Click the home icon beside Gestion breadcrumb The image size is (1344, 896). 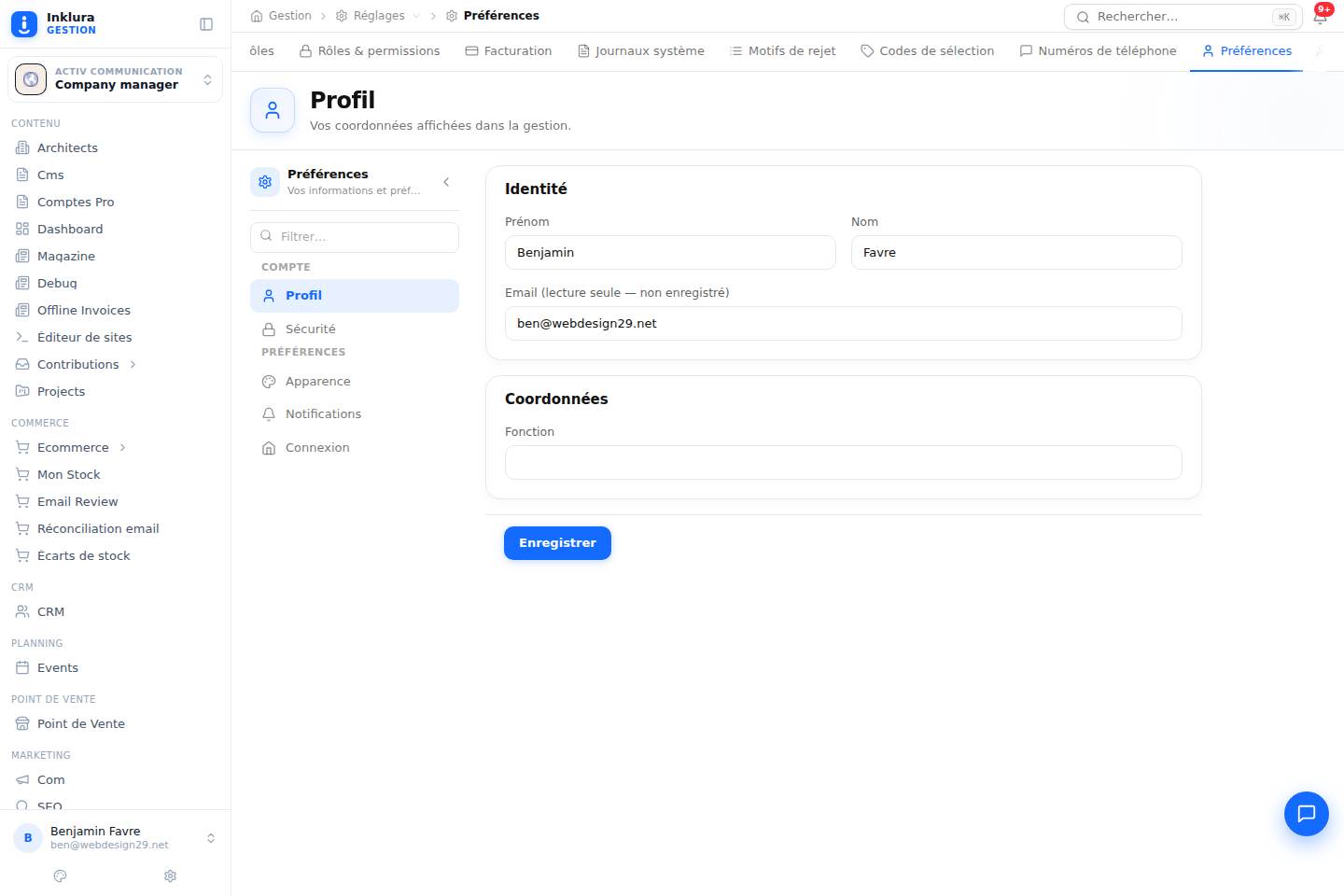click(x=257, y=16)
